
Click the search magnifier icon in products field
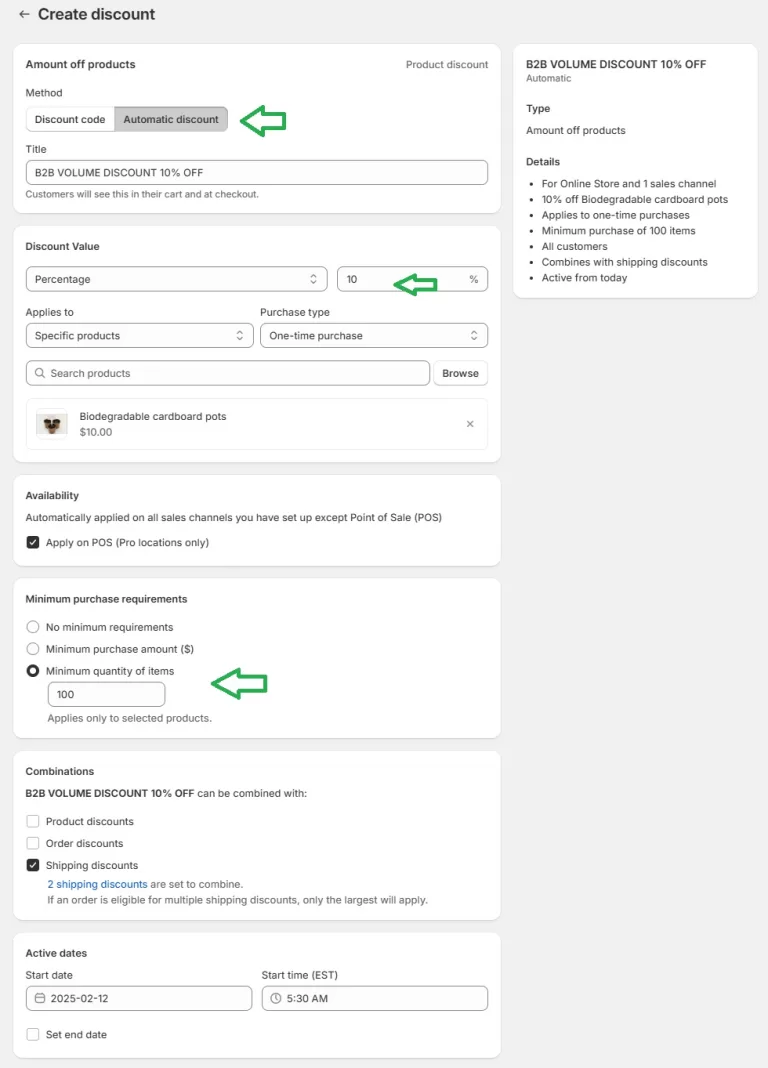40,373
